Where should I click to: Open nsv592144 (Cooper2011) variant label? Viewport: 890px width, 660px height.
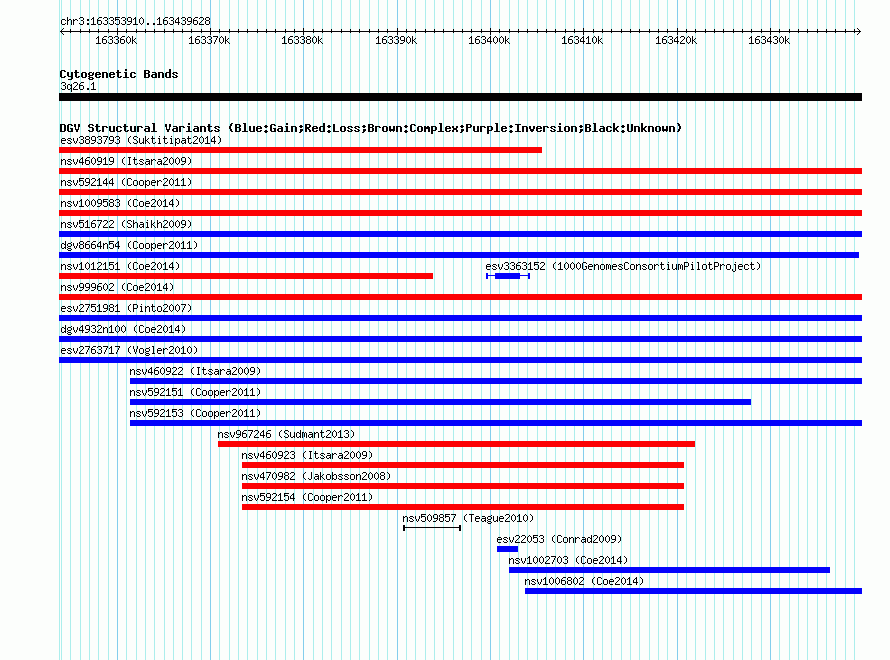[x=126, y=182]
